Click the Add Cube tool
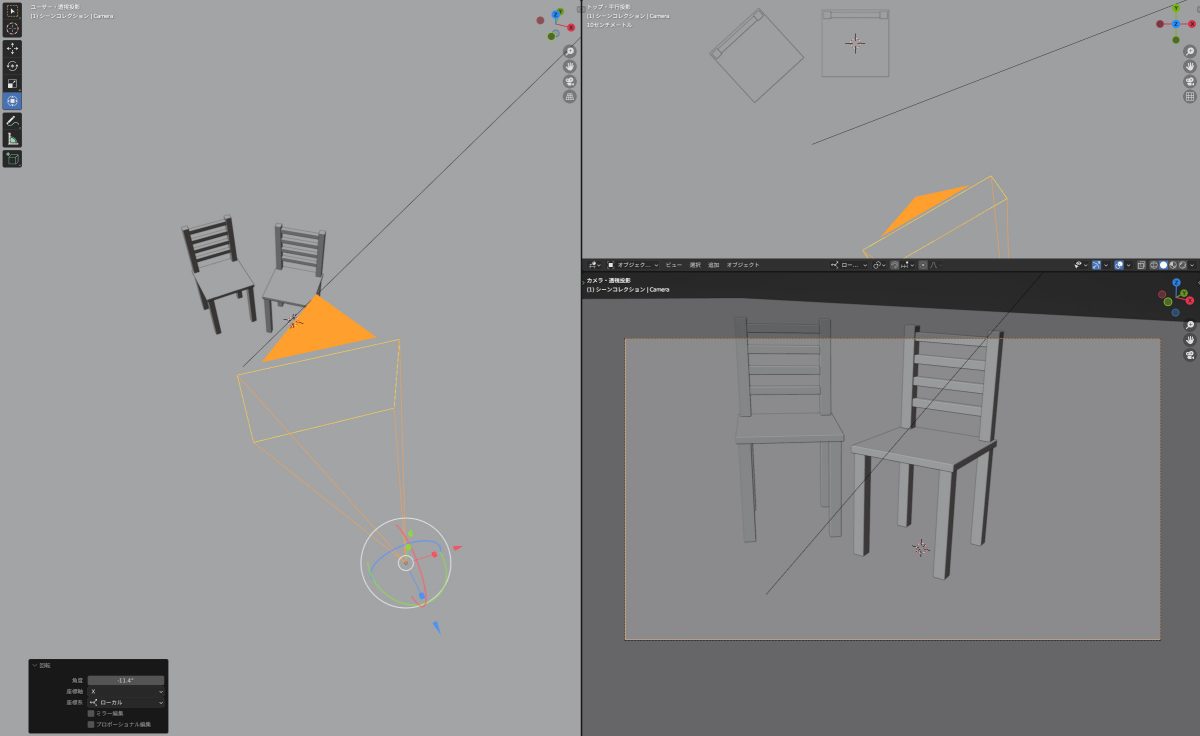Screen dimensions: 1200x736 tap(12, 159)
